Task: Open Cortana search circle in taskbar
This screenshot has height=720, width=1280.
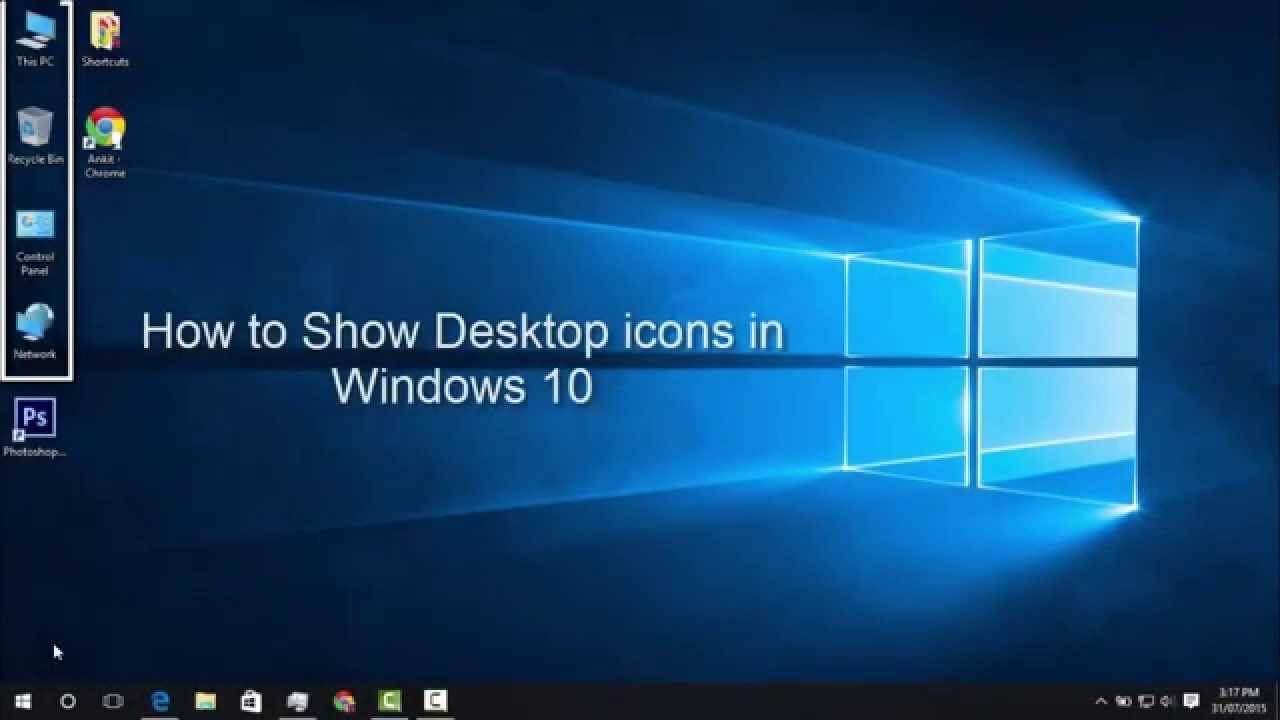Action: click(x=68, y=701)
